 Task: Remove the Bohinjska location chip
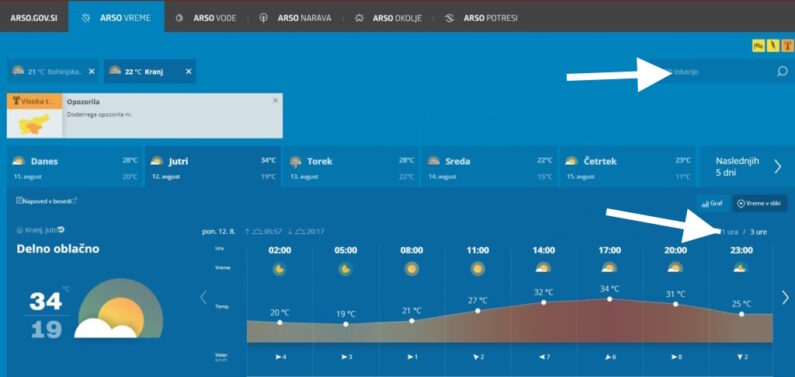tap(91, 71)
